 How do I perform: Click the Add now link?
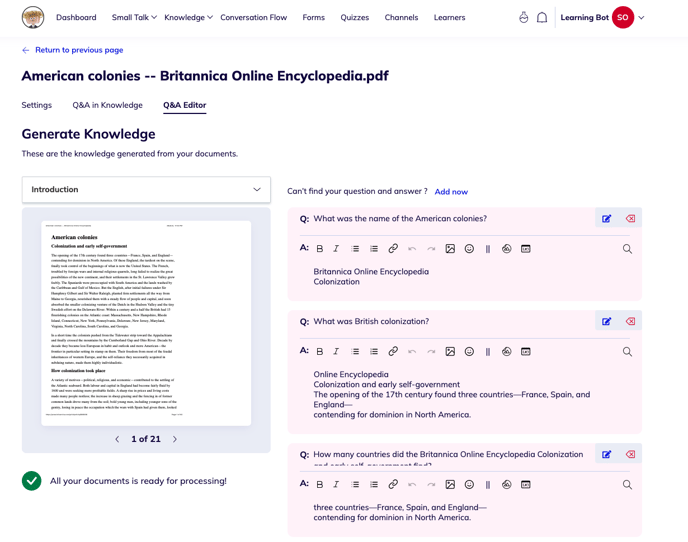[451, 191]
